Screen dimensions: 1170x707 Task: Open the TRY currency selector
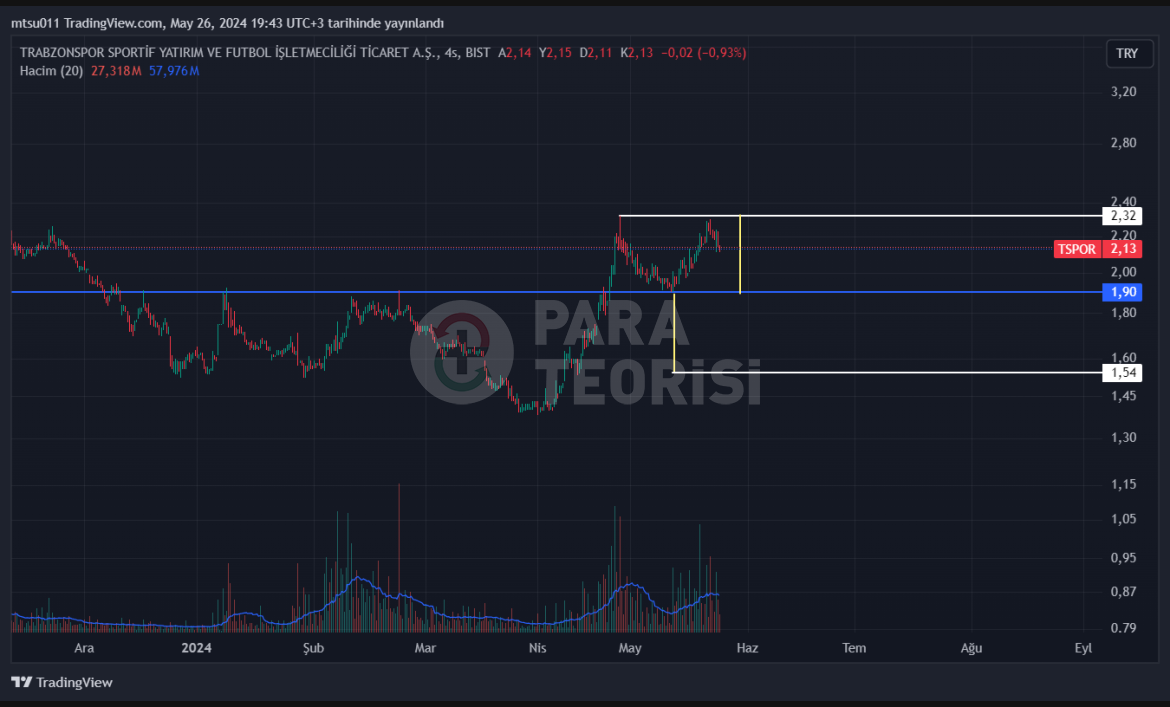1128,54
